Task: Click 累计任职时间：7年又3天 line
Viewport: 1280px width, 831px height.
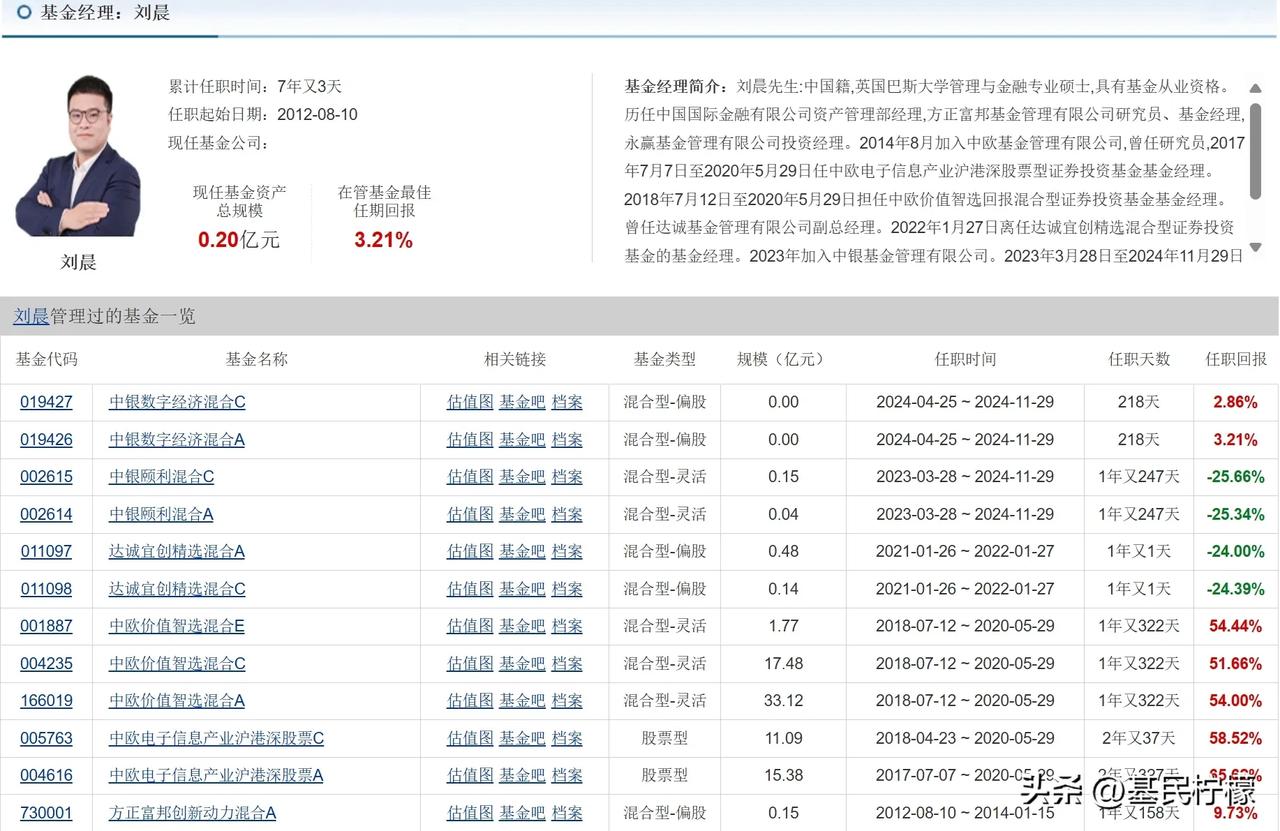Action: point(255,86)
